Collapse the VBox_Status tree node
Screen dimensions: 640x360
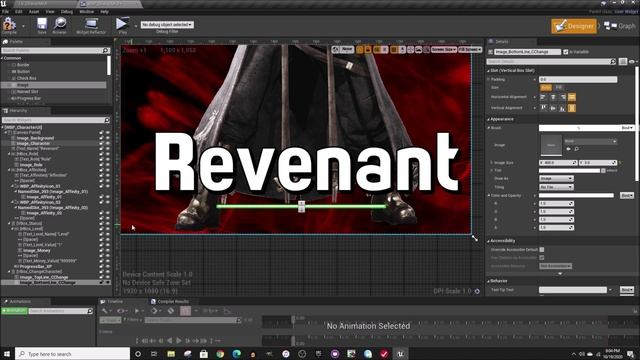coord(9,224)
